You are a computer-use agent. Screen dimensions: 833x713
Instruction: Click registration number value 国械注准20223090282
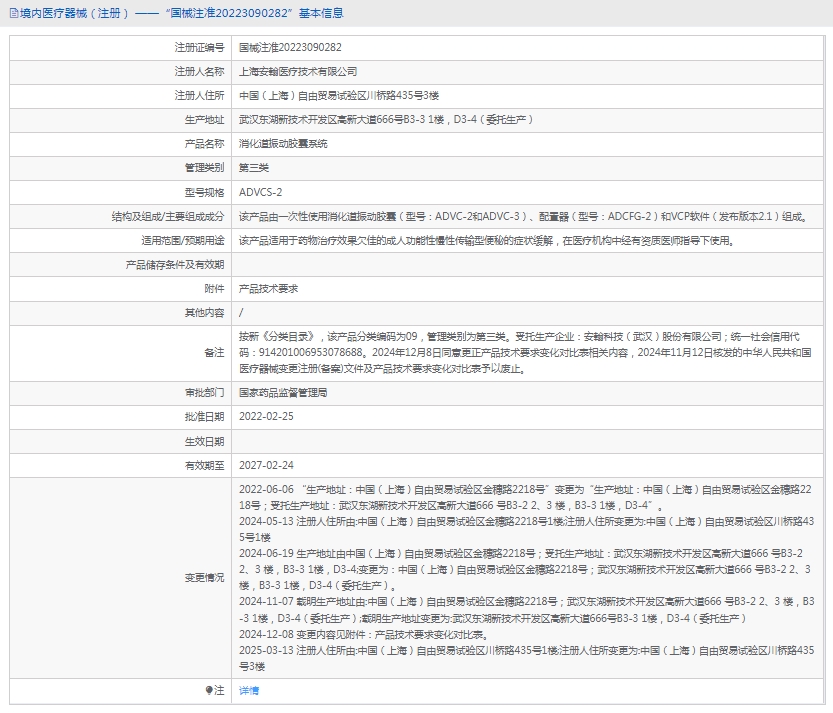[x=290, y=47]
